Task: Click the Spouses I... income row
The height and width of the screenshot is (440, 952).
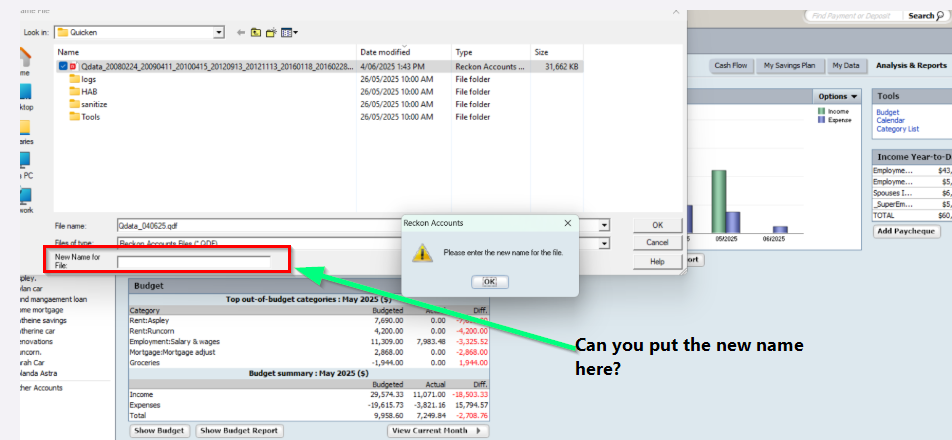Action: click(x=912, y=193)
